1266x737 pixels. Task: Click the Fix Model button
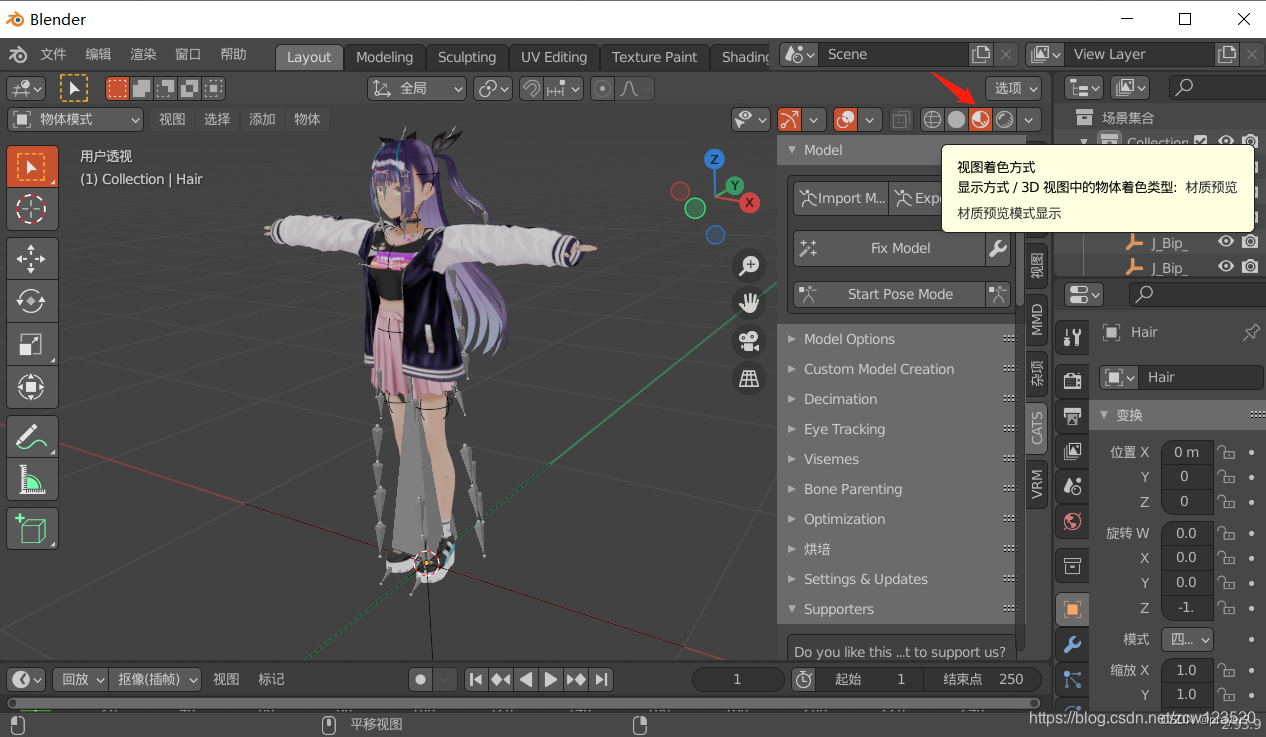(x=890, y=248)
